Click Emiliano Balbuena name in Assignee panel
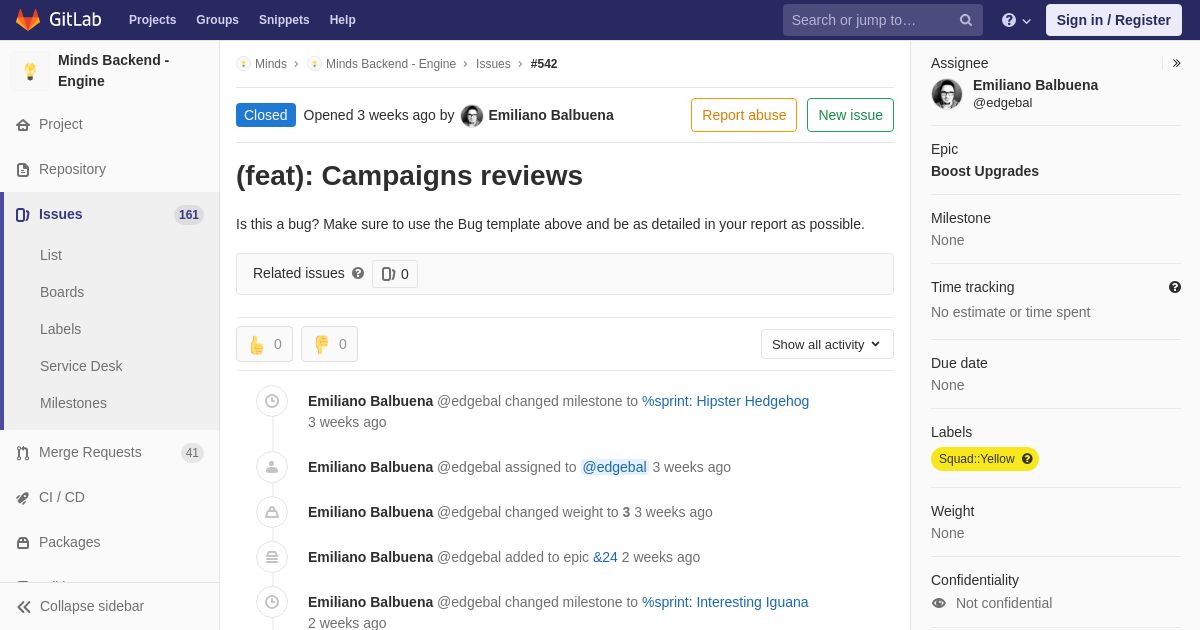Viewport: 1200px width, 630px height. pyautogui.click(x=1035, y=85)
